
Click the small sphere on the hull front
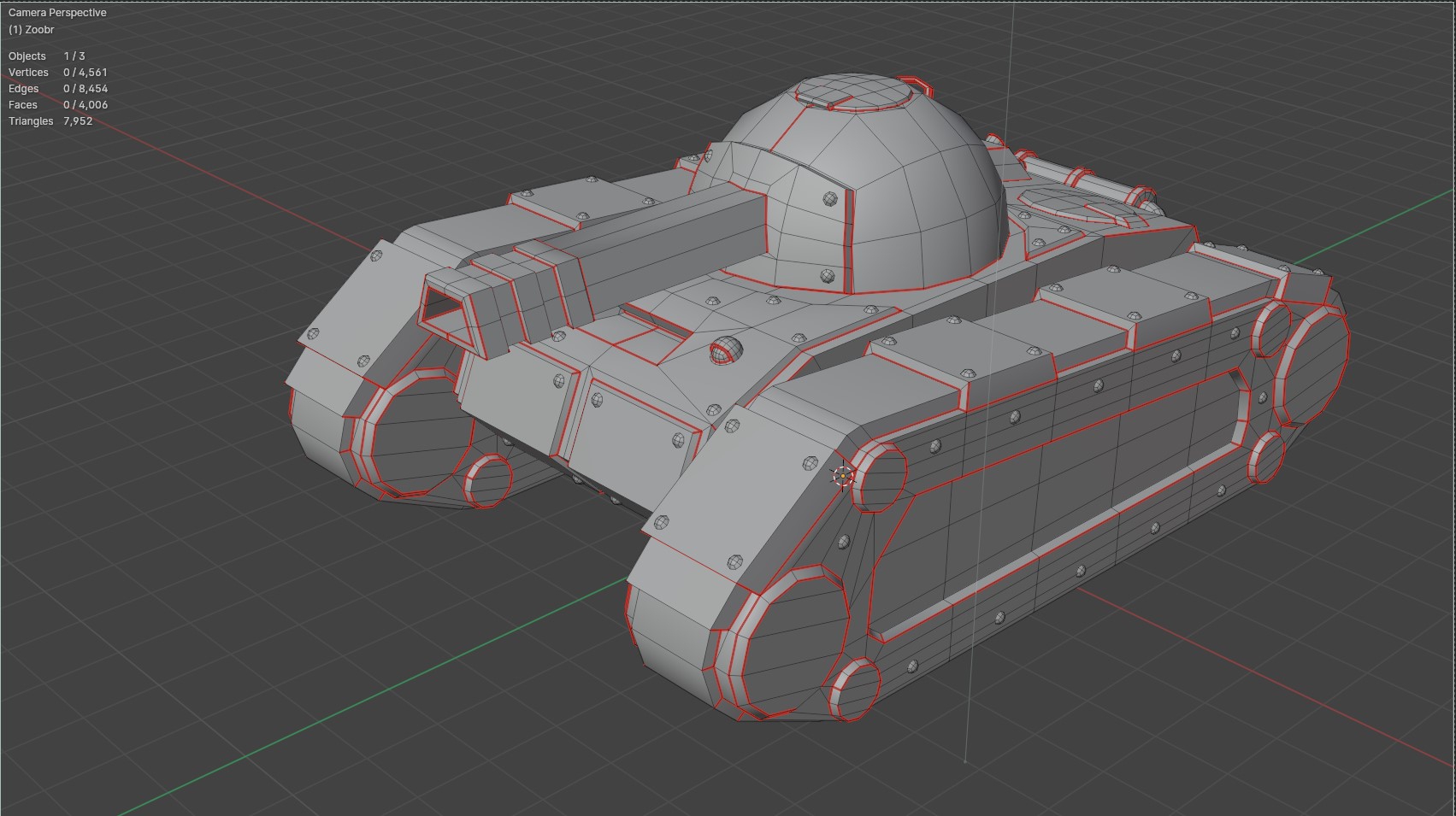click(x=725, y=349)
